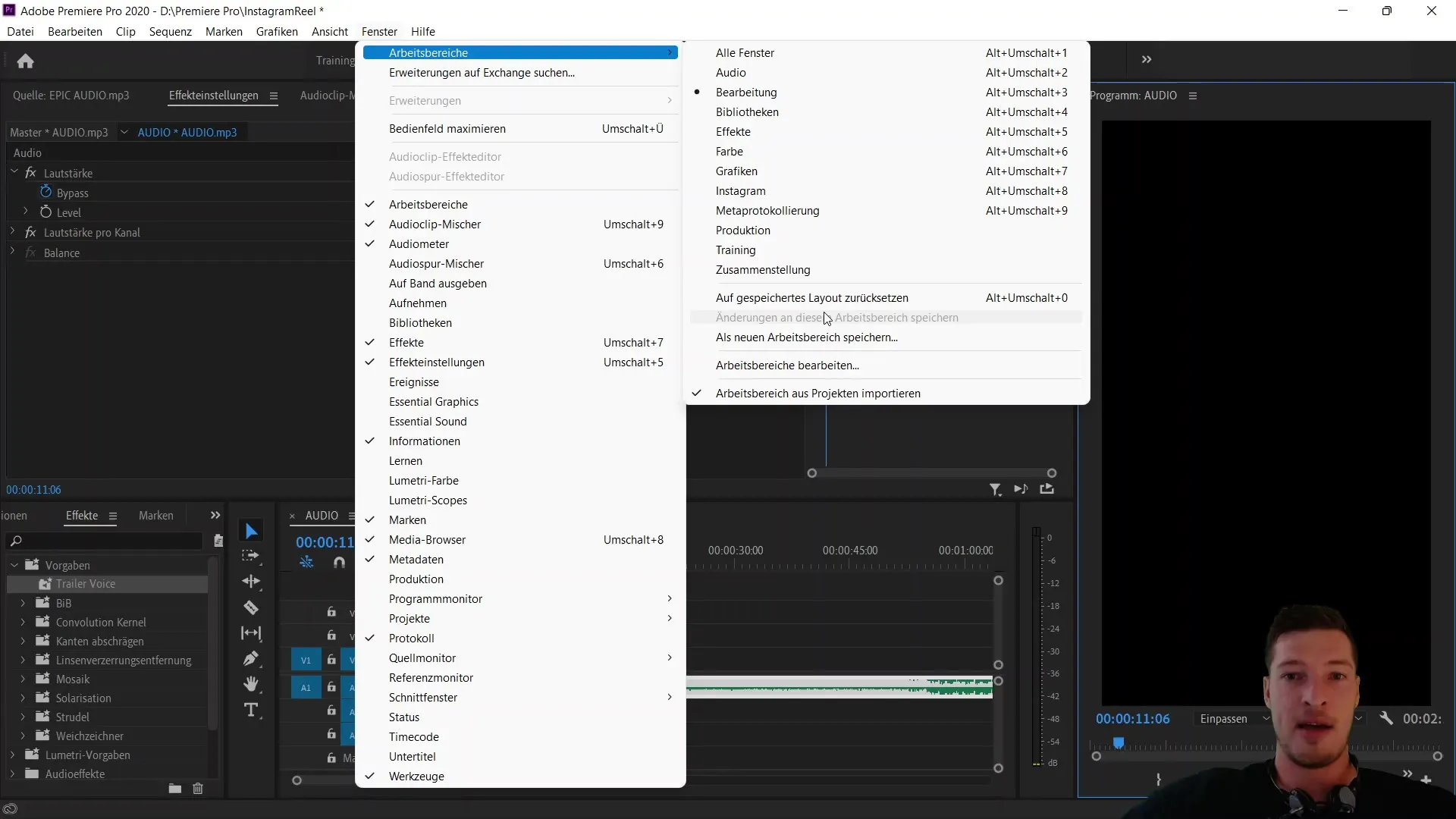The image size is (1456, 819).
Task: Expand the Level parameter
Action: click(x=26, y=212)
